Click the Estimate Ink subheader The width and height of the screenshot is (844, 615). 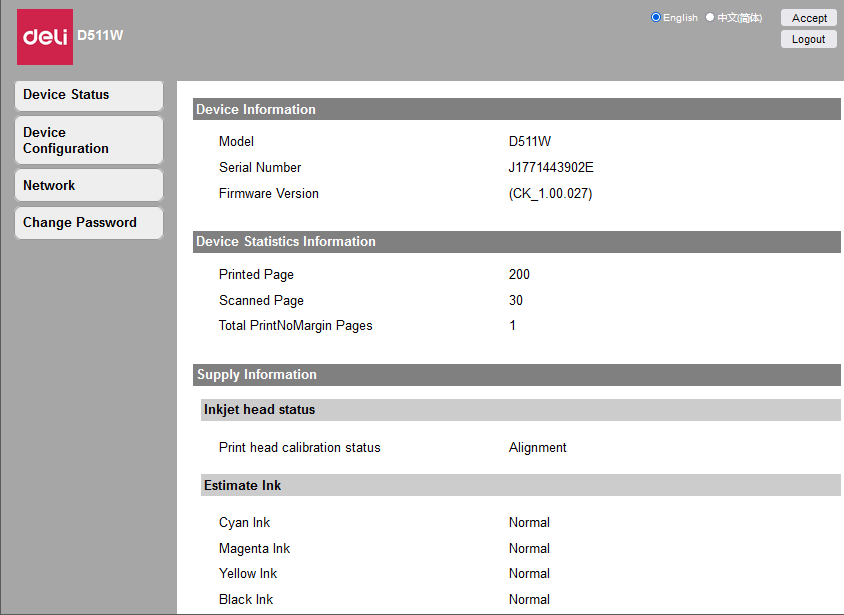click(x=521, y=485)
